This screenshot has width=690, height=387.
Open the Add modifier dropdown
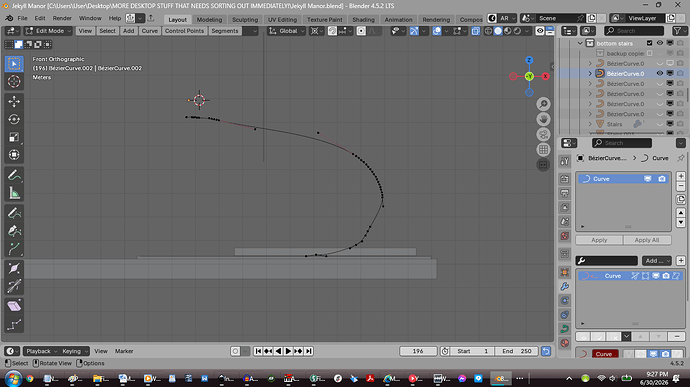(657, 261)
